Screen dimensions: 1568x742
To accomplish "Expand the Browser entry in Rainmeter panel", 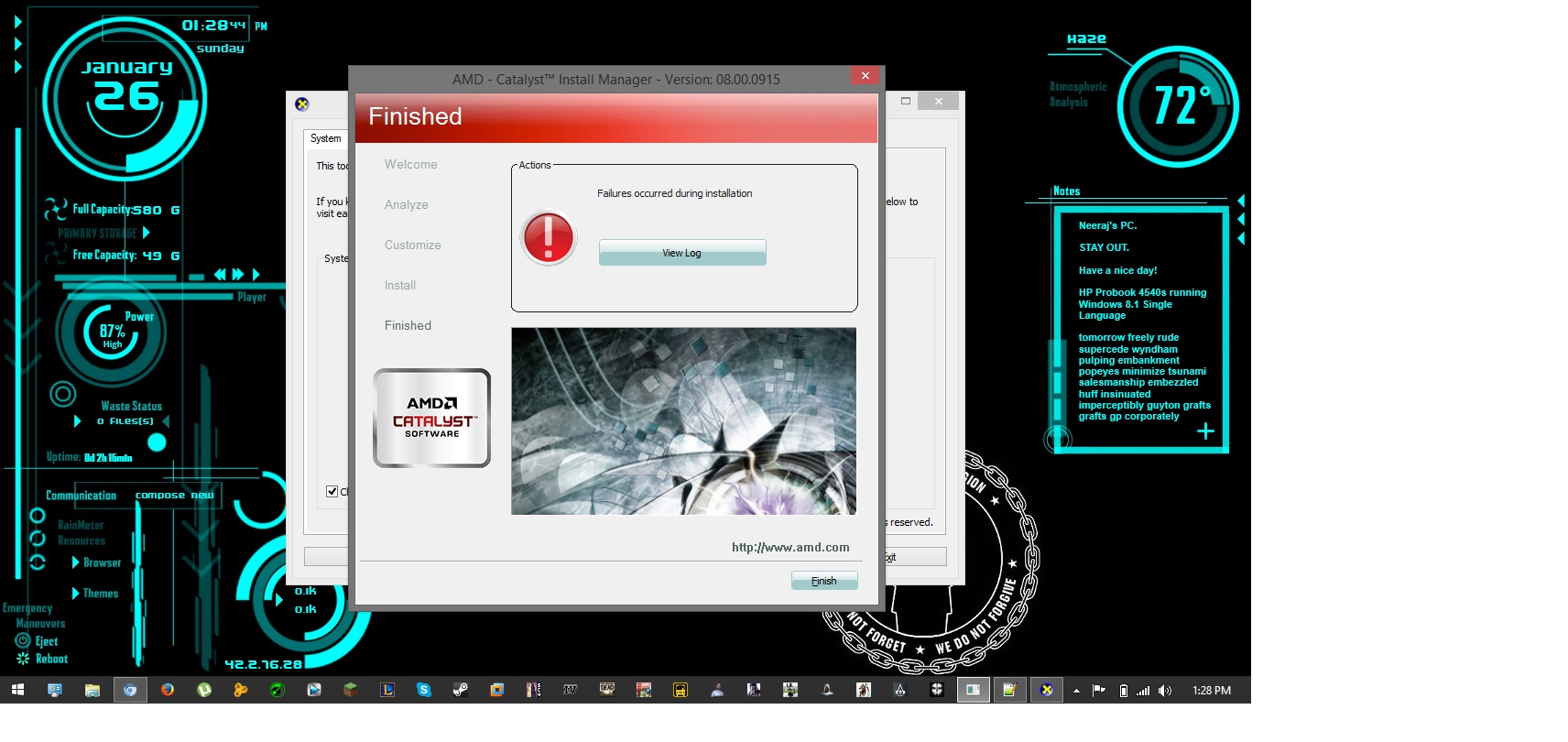I will (96, 562).
